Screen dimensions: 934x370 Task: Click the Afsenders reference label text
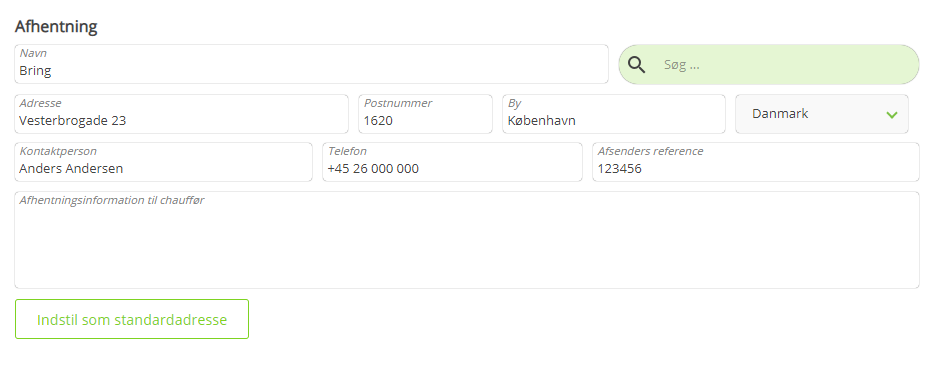(x=650, y=151)
